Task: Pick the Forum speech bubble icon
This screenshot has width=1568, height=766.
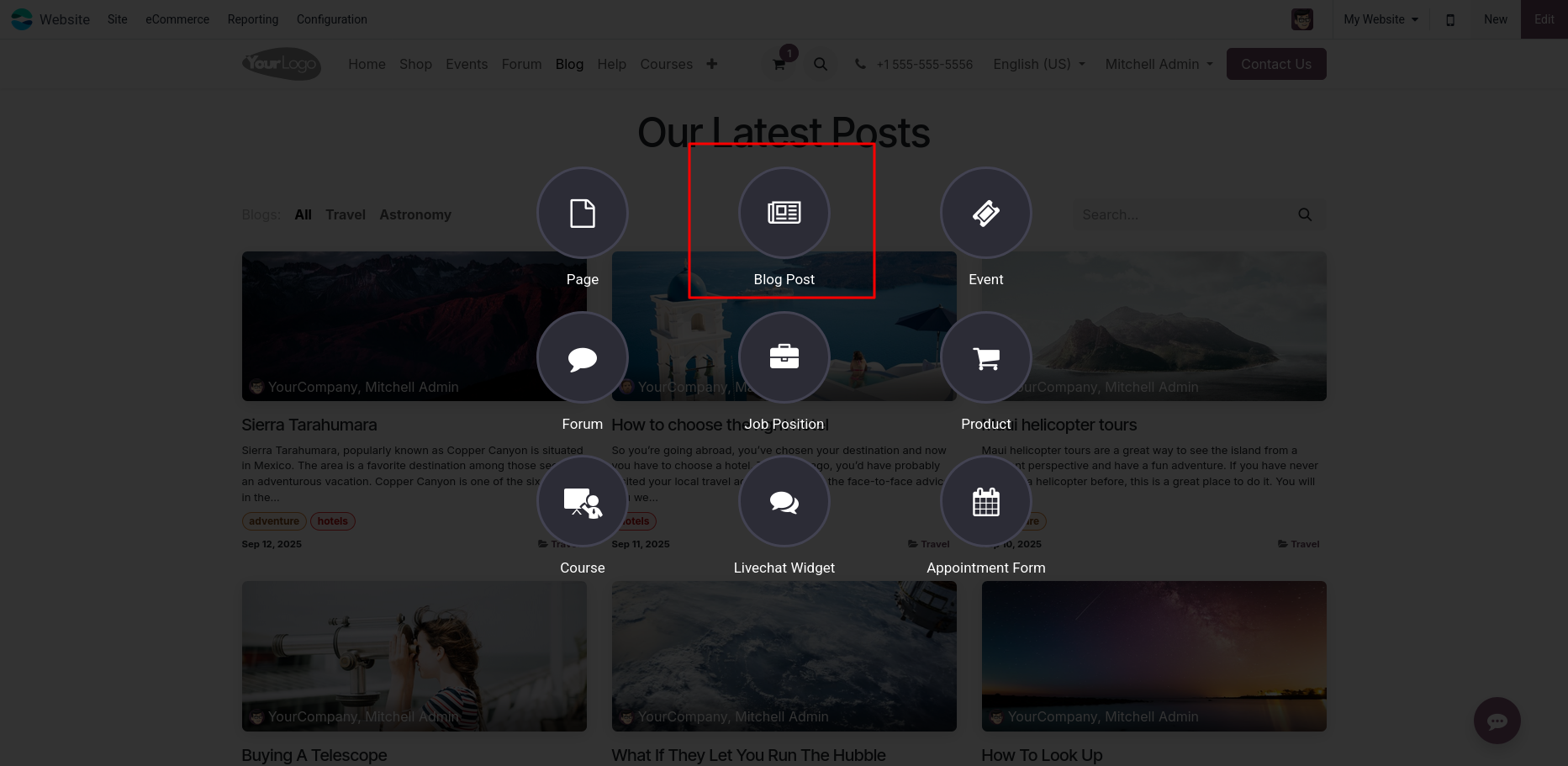Action: (x=582, y=357)
